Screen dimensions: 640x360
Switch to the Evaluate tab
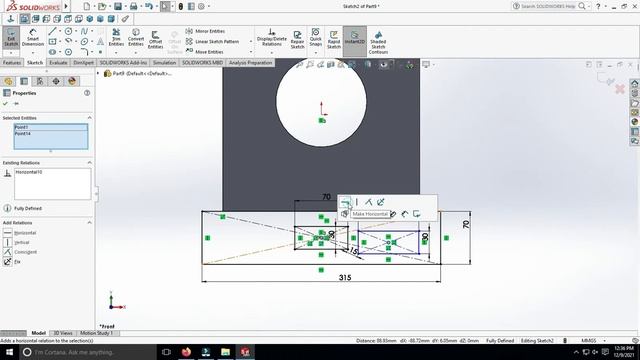pos(58,63)
